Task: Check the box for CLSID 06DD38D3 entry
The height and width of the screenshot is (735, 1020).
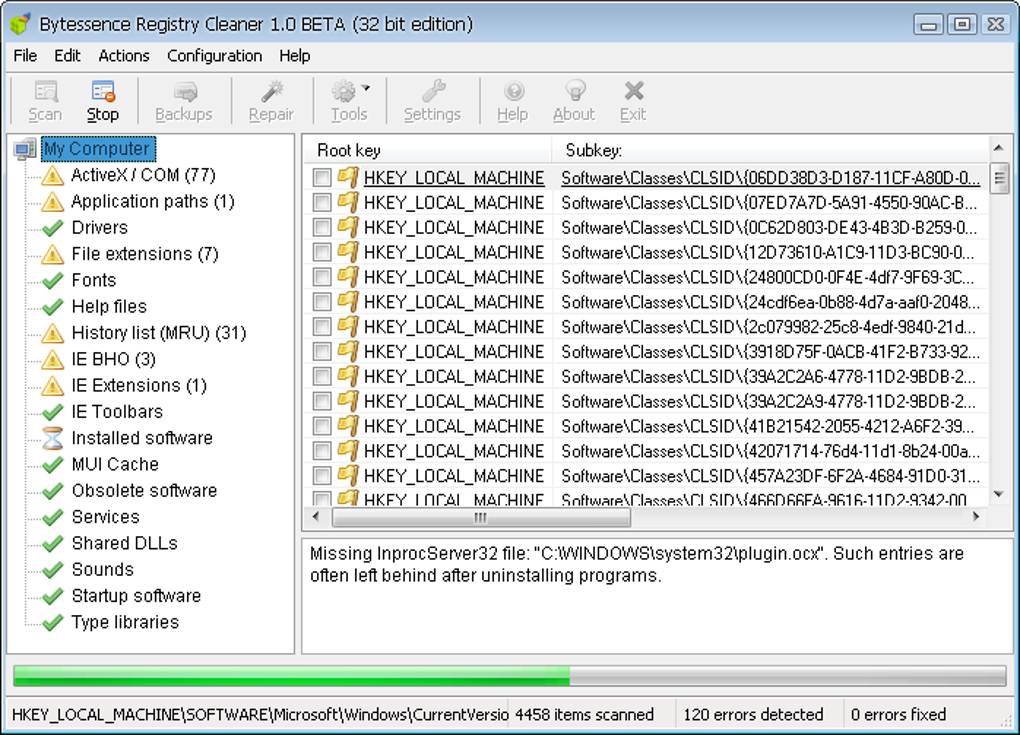Action: (321, 178)
